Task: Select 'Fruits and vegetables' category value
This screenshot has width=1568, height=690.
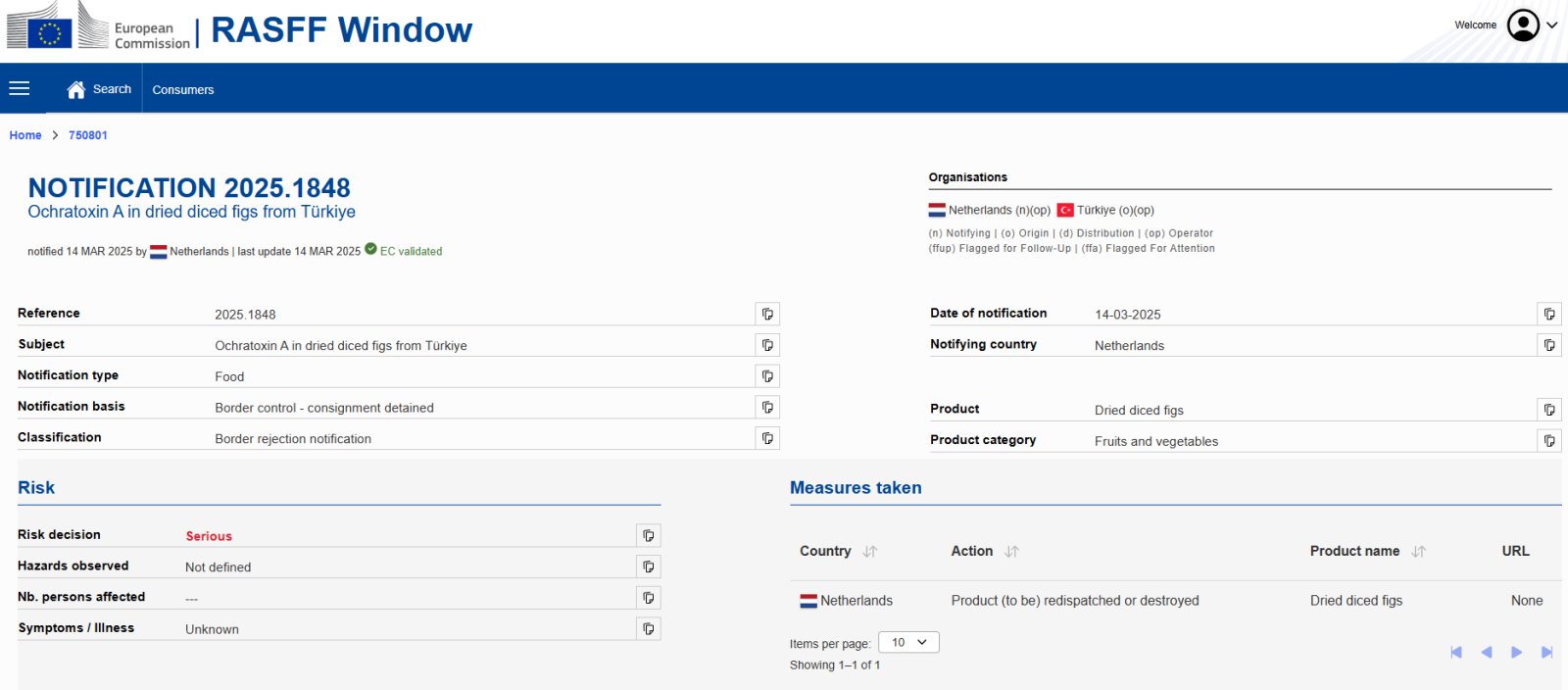Action: click(1156, 442)
